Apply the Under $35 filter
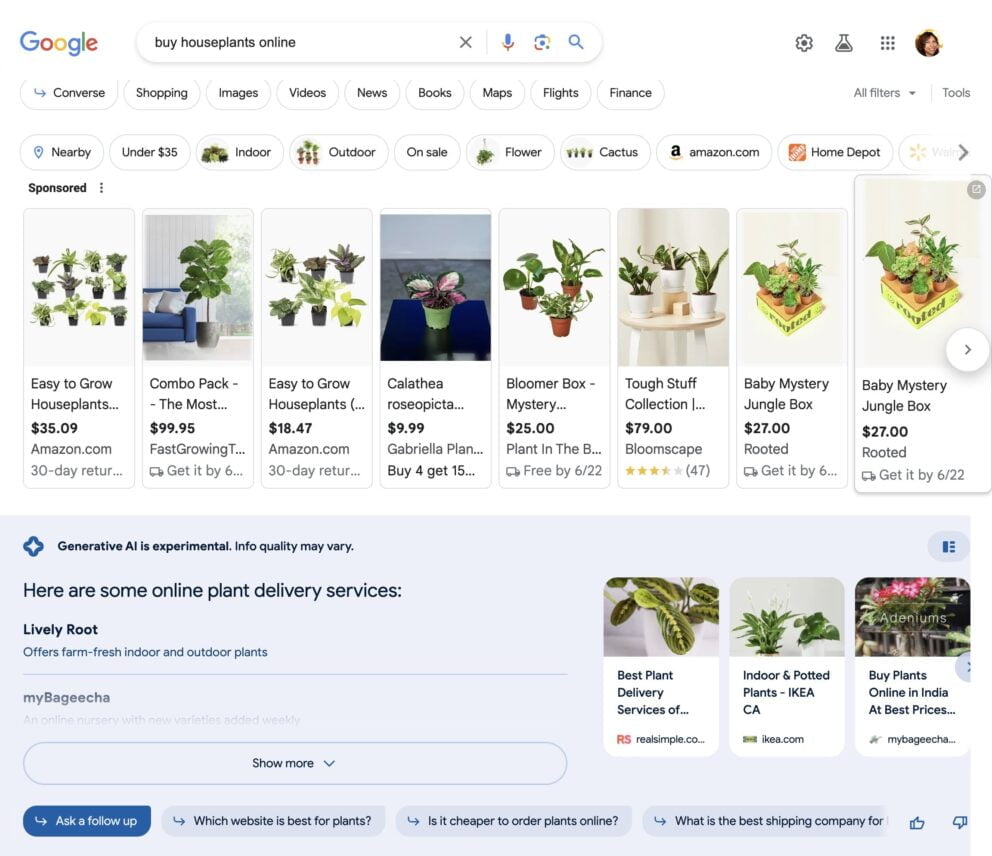This screenshot has width=992, height=856. tap(149, 152)
